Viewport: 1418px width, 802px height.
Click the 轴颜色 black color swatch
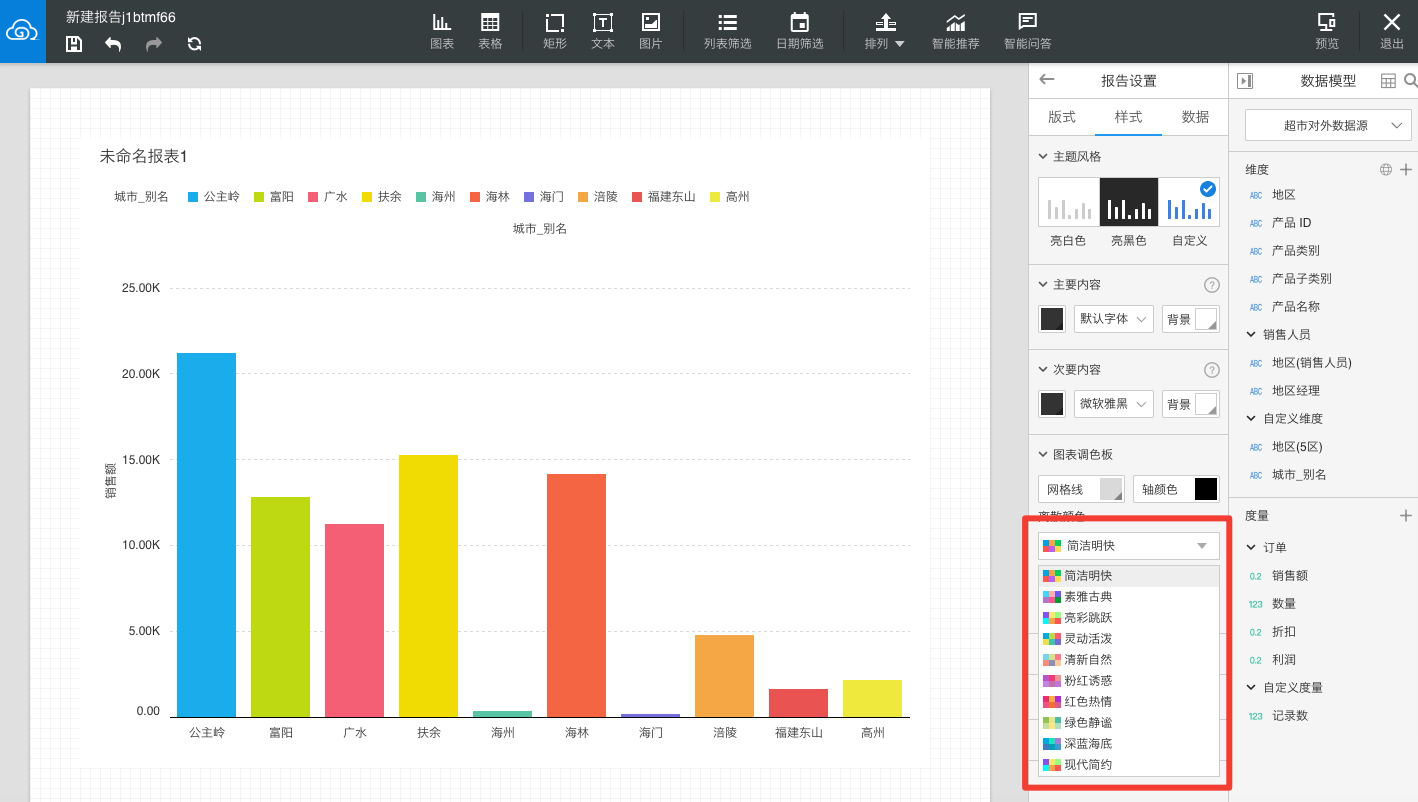[x=1206, y=489]
